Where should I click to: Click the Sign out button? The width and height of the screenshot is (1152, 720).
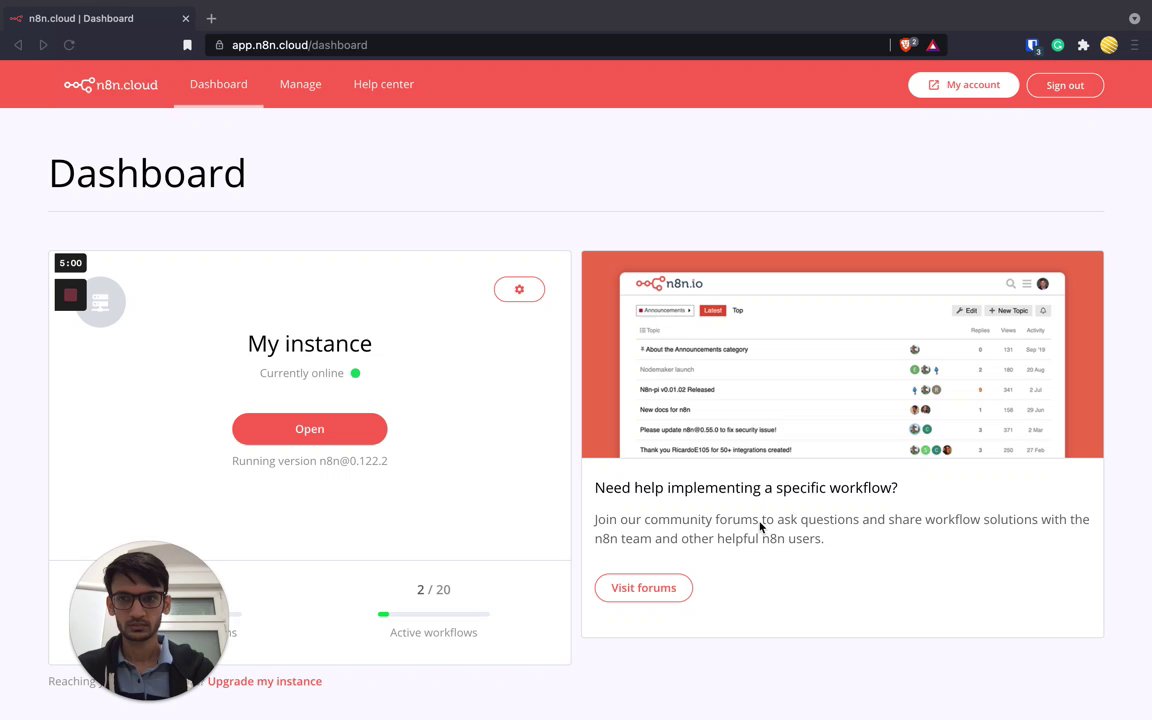click(1065, 85)
